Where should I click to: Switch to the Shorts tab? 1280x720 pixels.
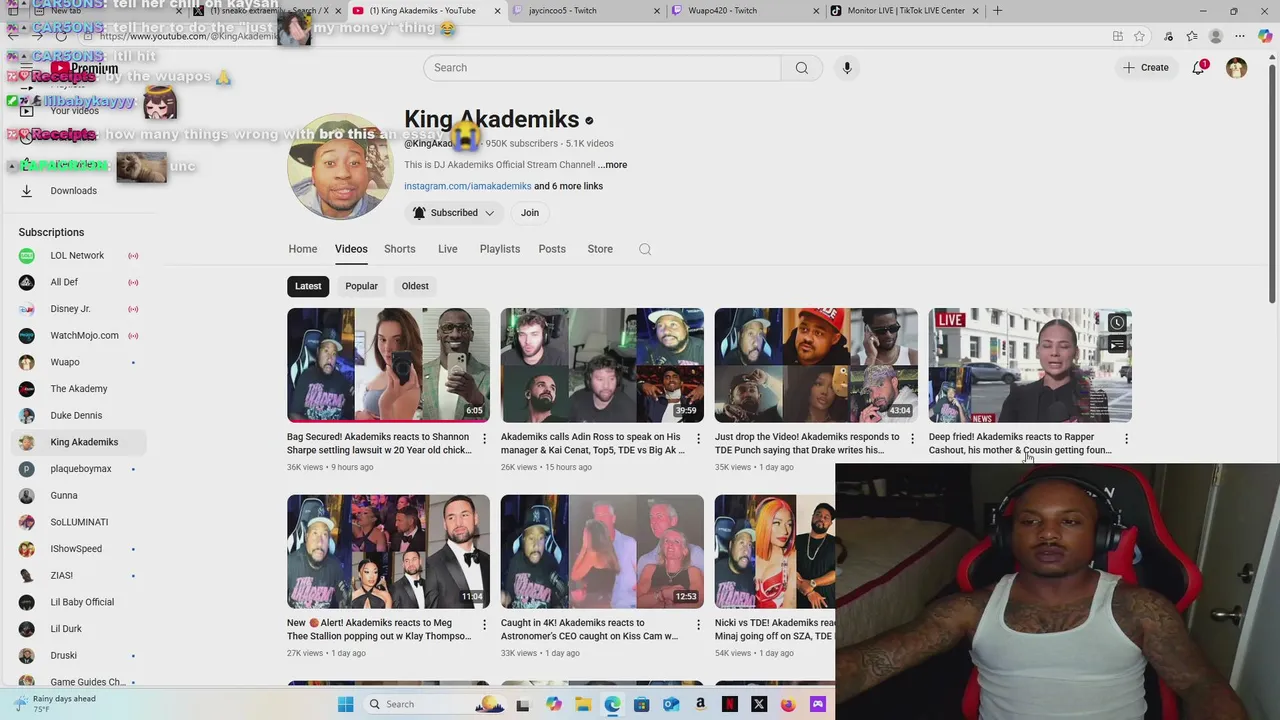coord(399,249)
